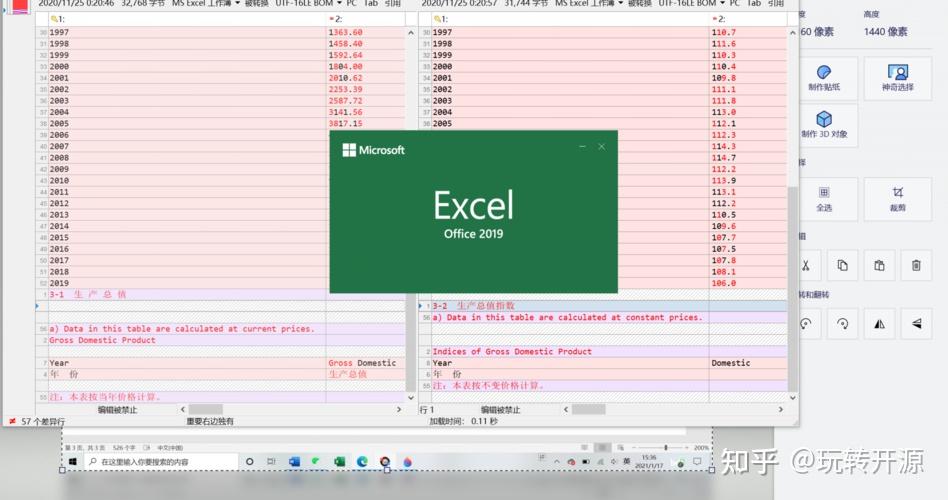This screenshot has height=500, width=948.
Task: Open the Magic Select (神奇选择) tool
Action: click(897, 79)
